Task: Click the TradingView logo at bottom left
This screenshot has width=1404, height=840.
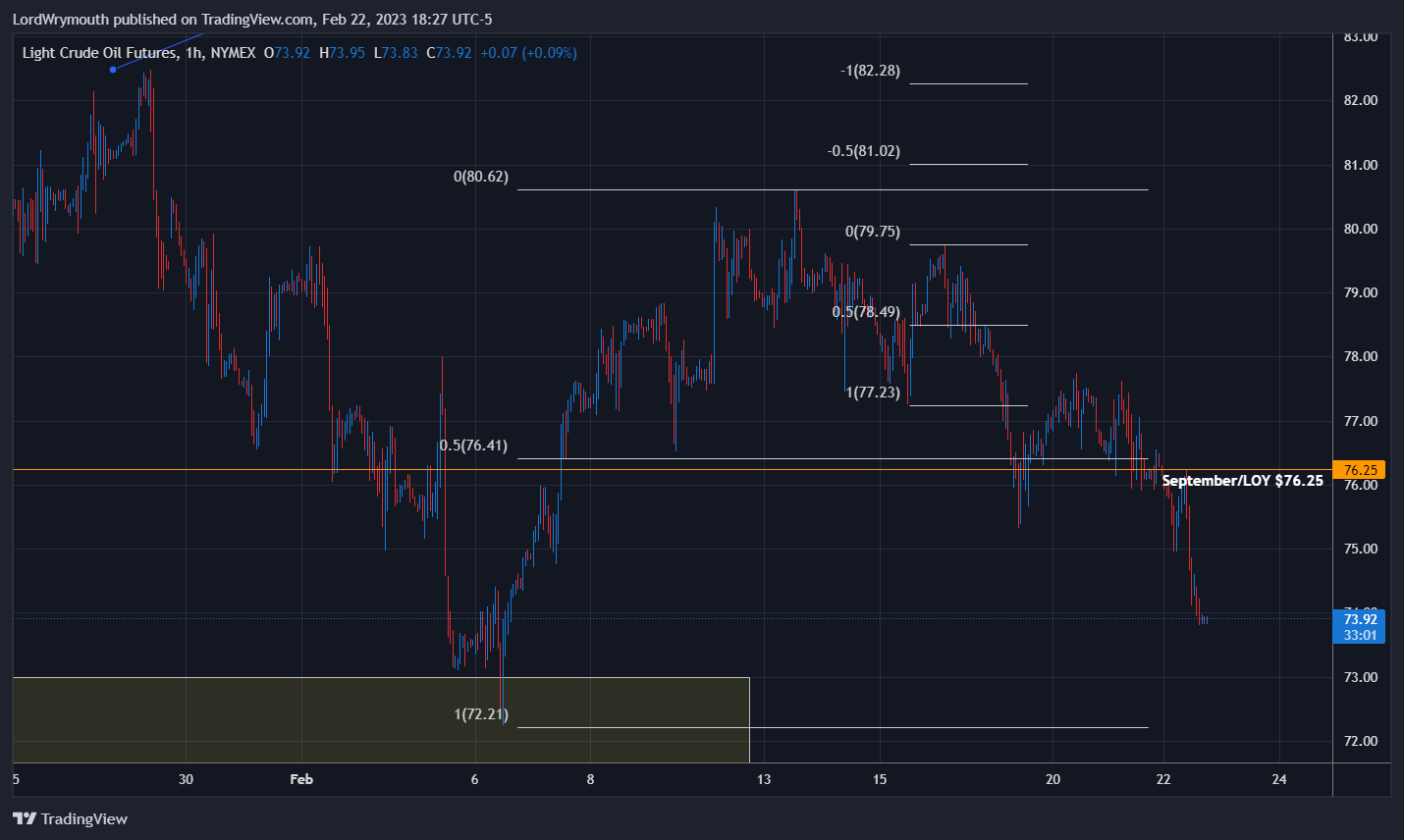Action: (x=70, y=818)
